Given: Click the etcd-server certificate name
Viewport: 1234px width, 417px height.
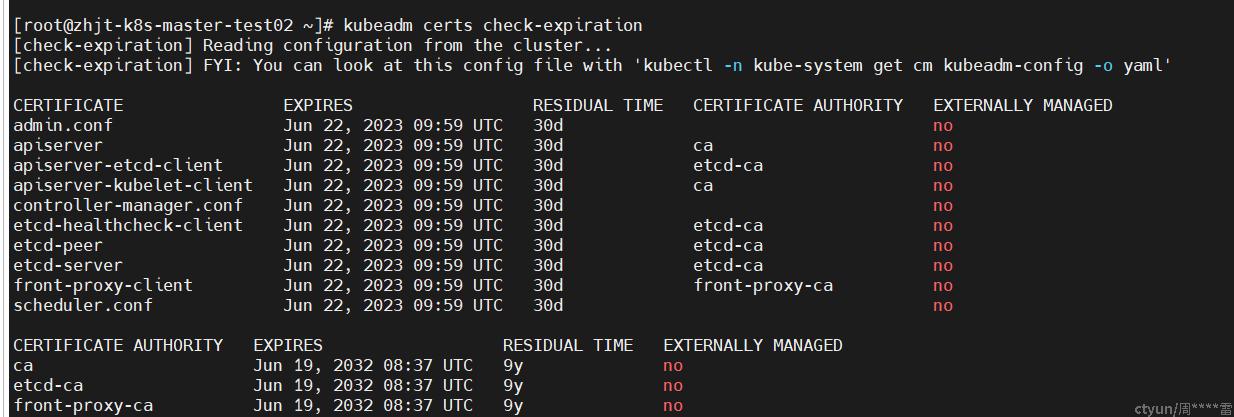Looking at the screenshot, I should pyautogui.click(x=68, y=265).
